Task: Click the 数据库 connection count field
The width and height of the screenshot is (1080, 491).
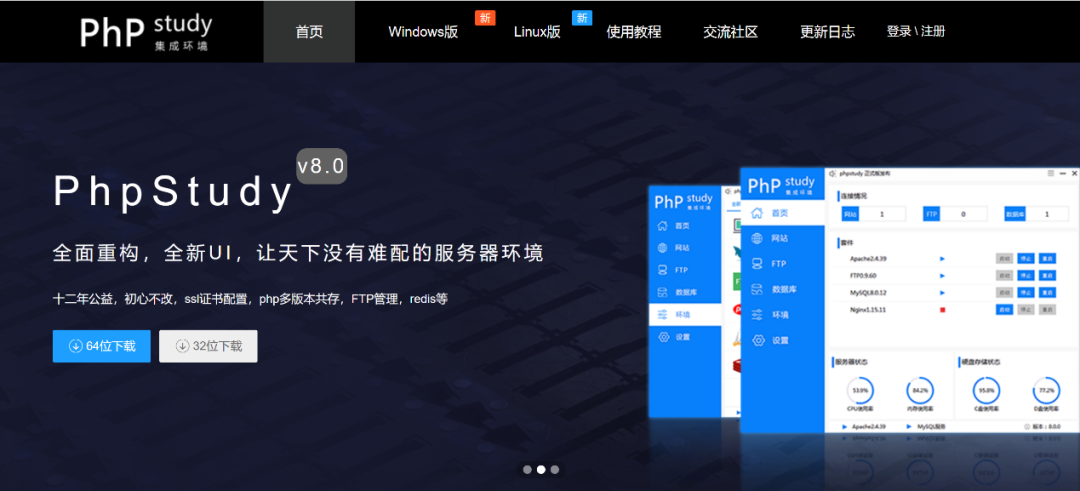Action: tap(1047, 214)
